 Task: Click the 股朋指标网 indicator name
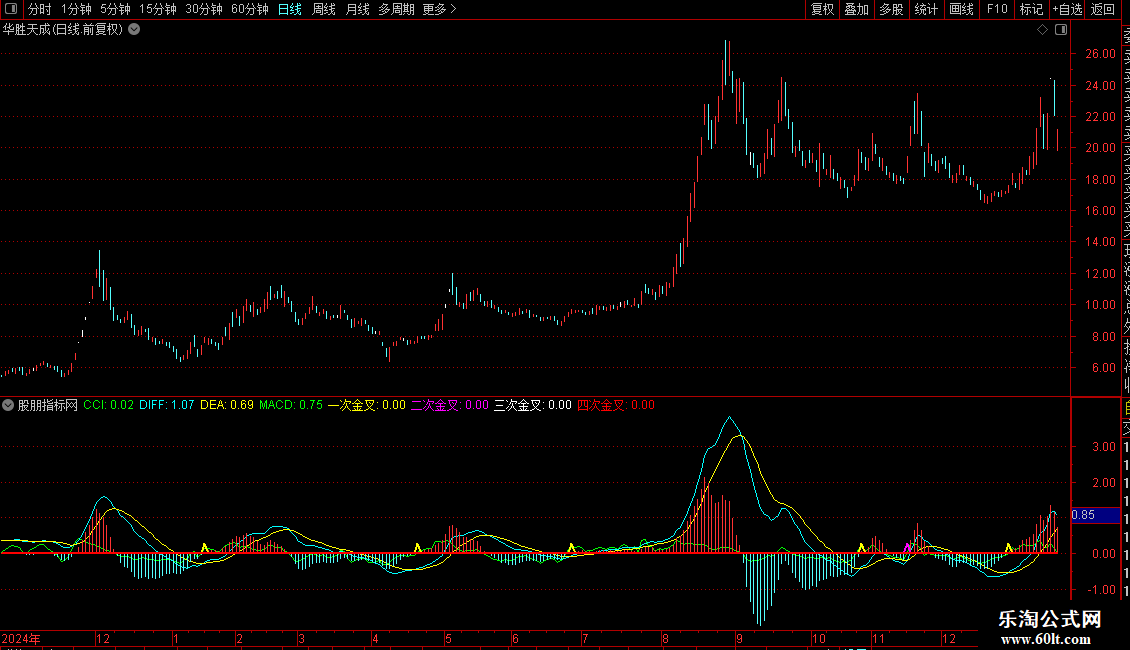(48, 405)
